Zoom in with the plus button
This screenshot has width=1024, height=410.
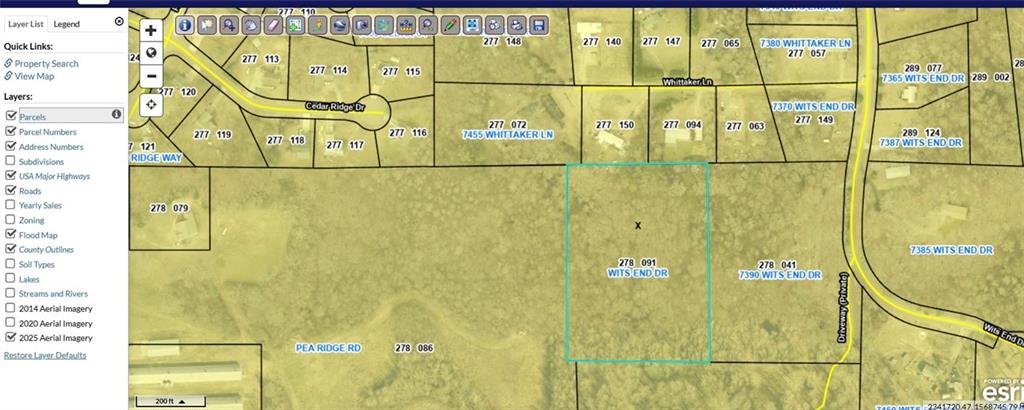[x=151, y=30]
